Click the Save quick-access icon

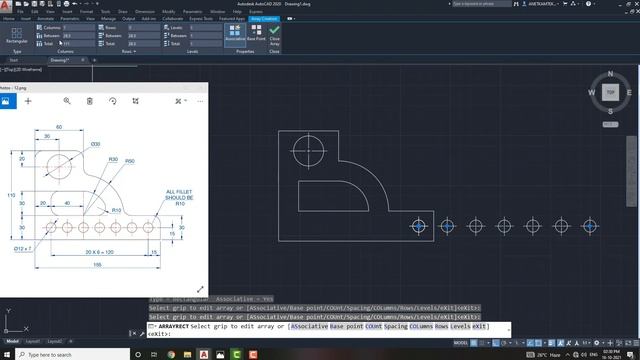(x=34, y=4)
